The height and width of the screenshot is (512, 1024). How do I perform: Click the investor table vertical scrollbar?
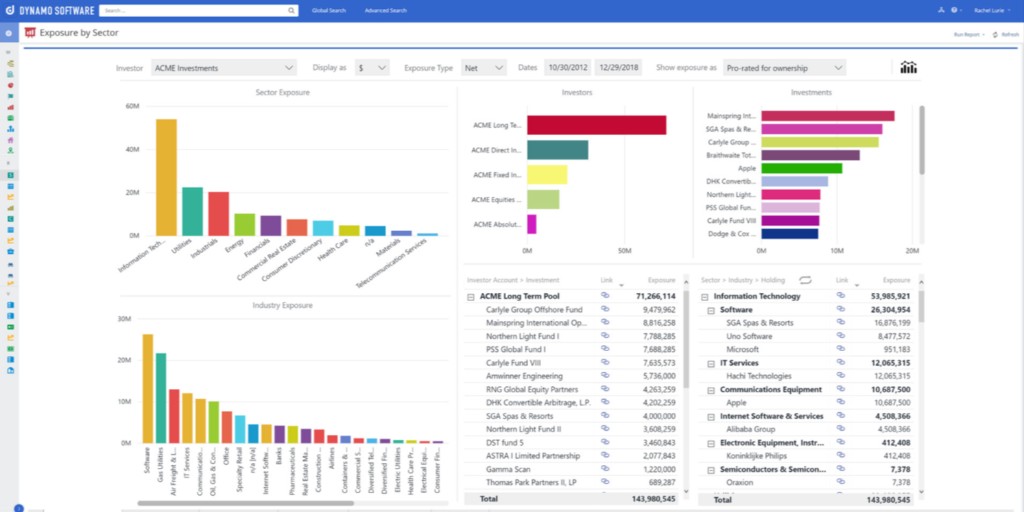pyautogui.click(x=686, y=340)
